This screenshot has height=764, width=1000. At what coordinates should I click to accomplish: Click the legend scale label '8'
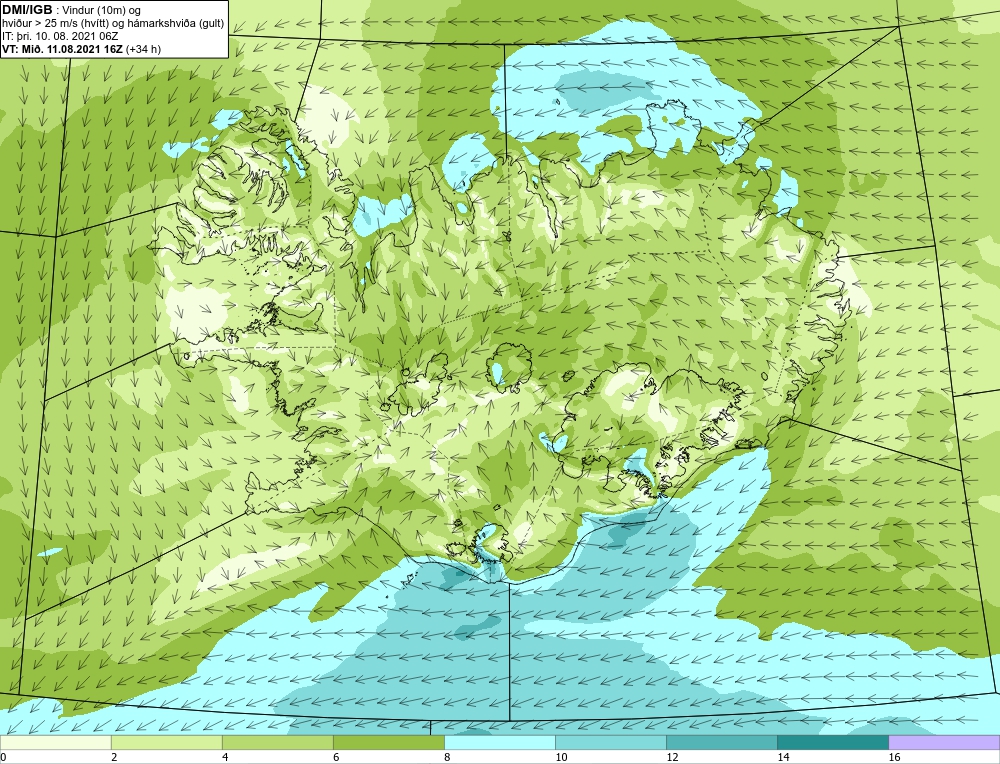pos(447,757)
